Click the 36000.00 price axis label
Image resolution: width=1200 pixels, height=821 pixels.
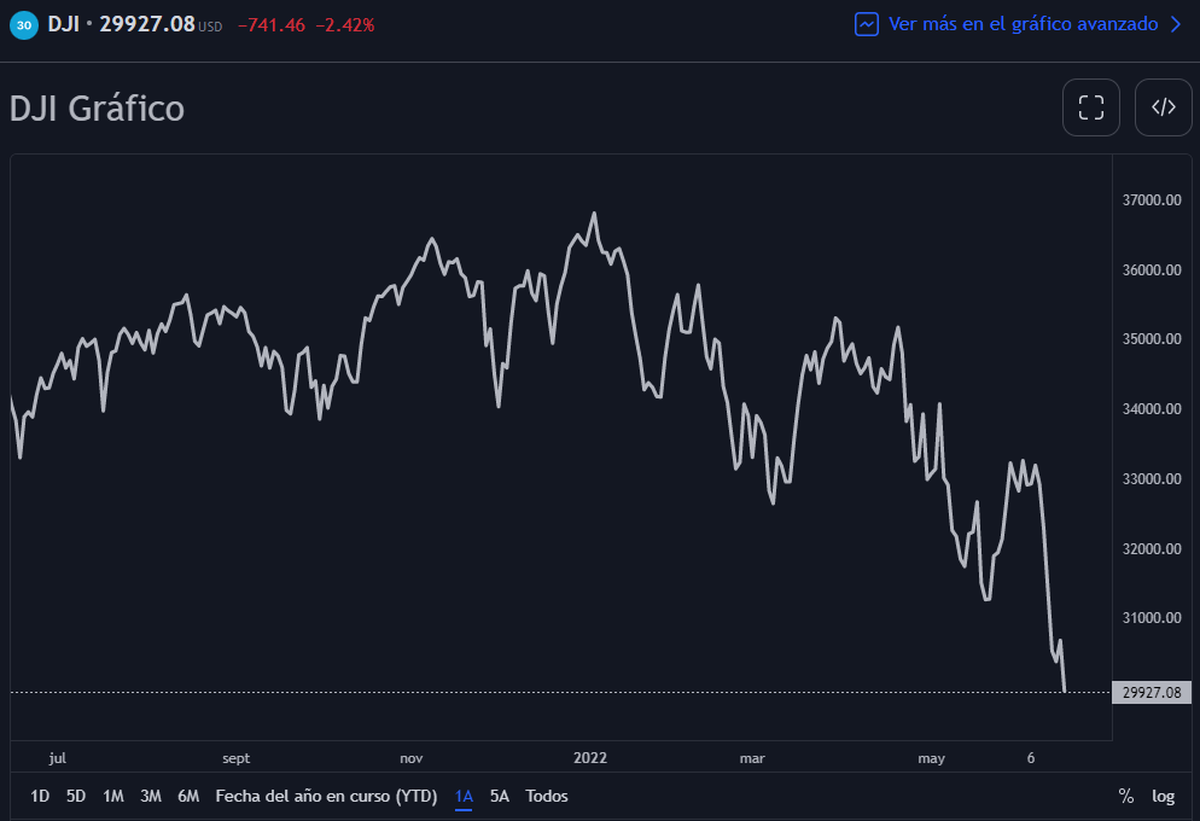[x=1152, y=270]
